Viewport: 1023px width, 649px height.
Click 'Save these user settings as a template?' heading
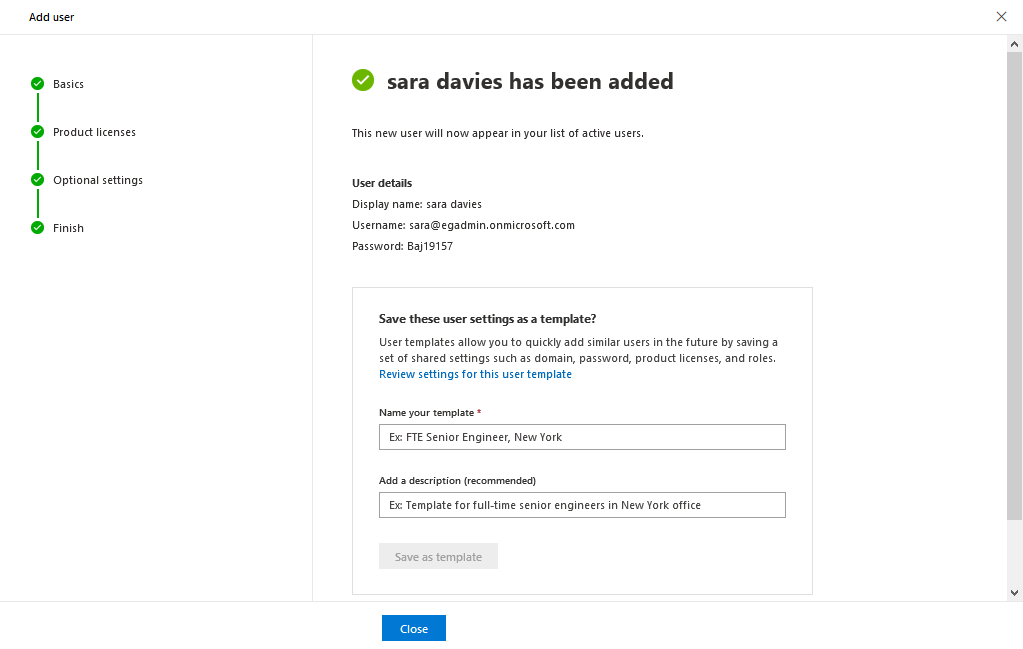click(x=487, y=319)
